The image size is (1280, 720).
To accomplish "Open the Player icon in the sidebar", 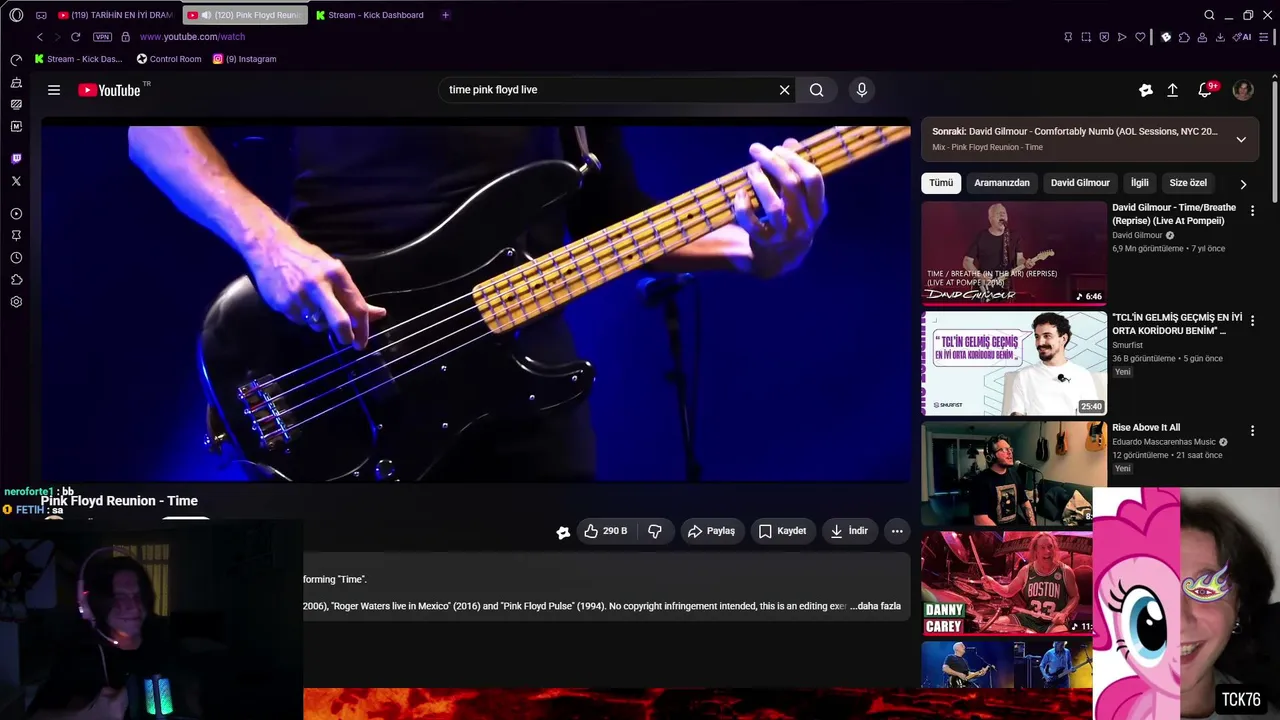I will (16, 213).
